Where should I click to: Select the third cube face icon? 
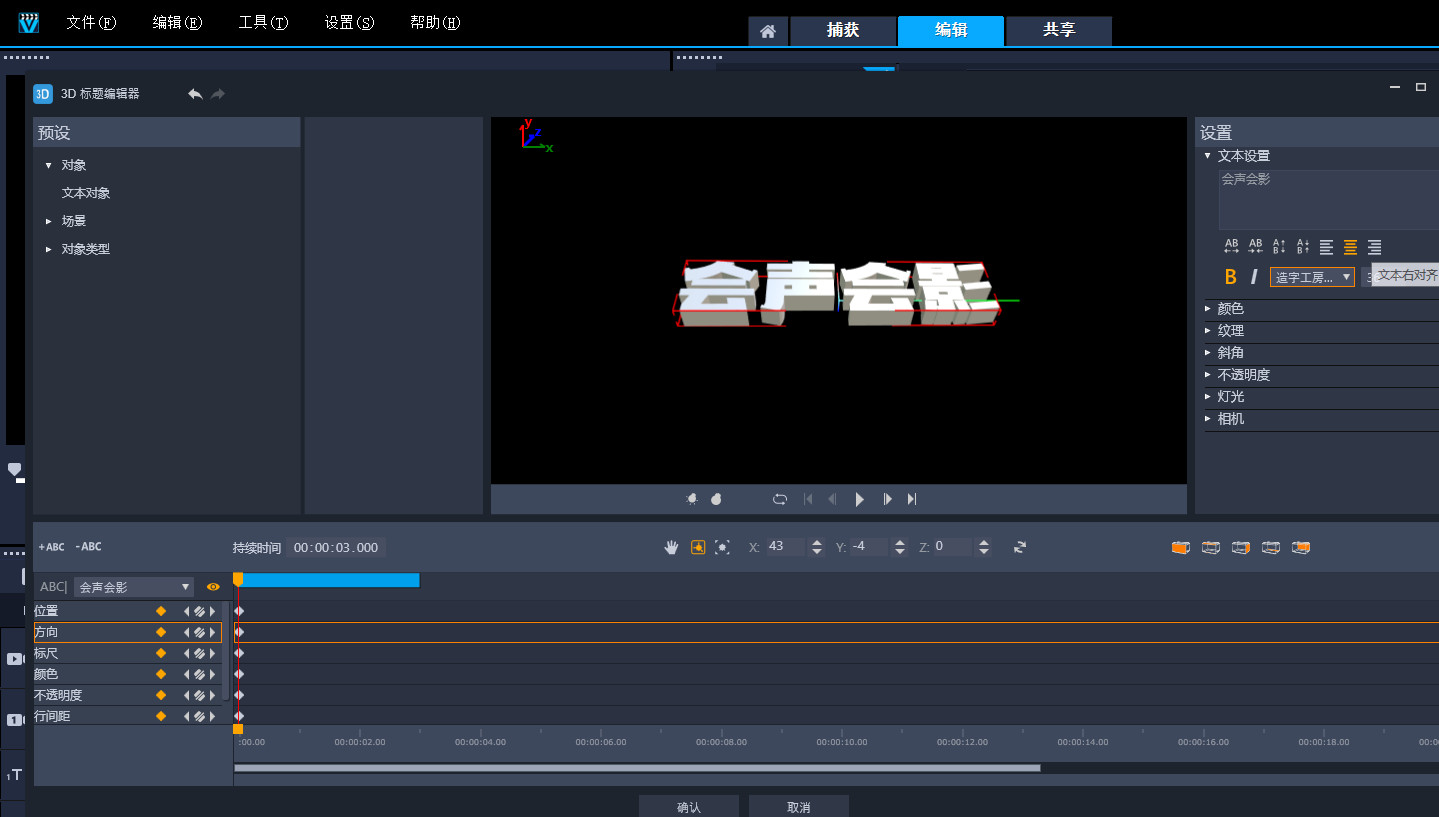(x=1241, y=547)
